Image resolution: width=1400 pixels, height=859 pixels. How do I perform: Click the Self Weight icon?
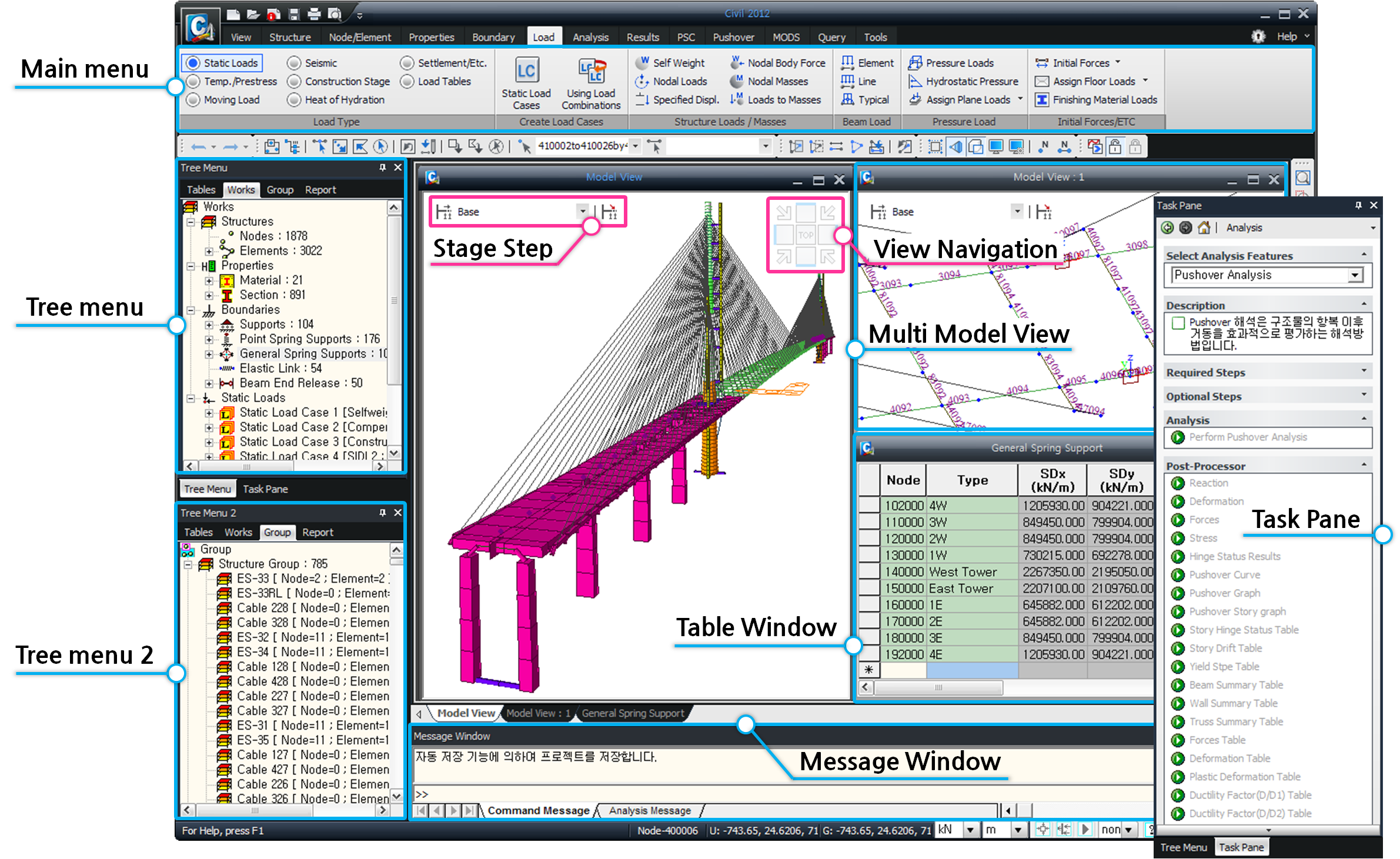coord(643,62)
